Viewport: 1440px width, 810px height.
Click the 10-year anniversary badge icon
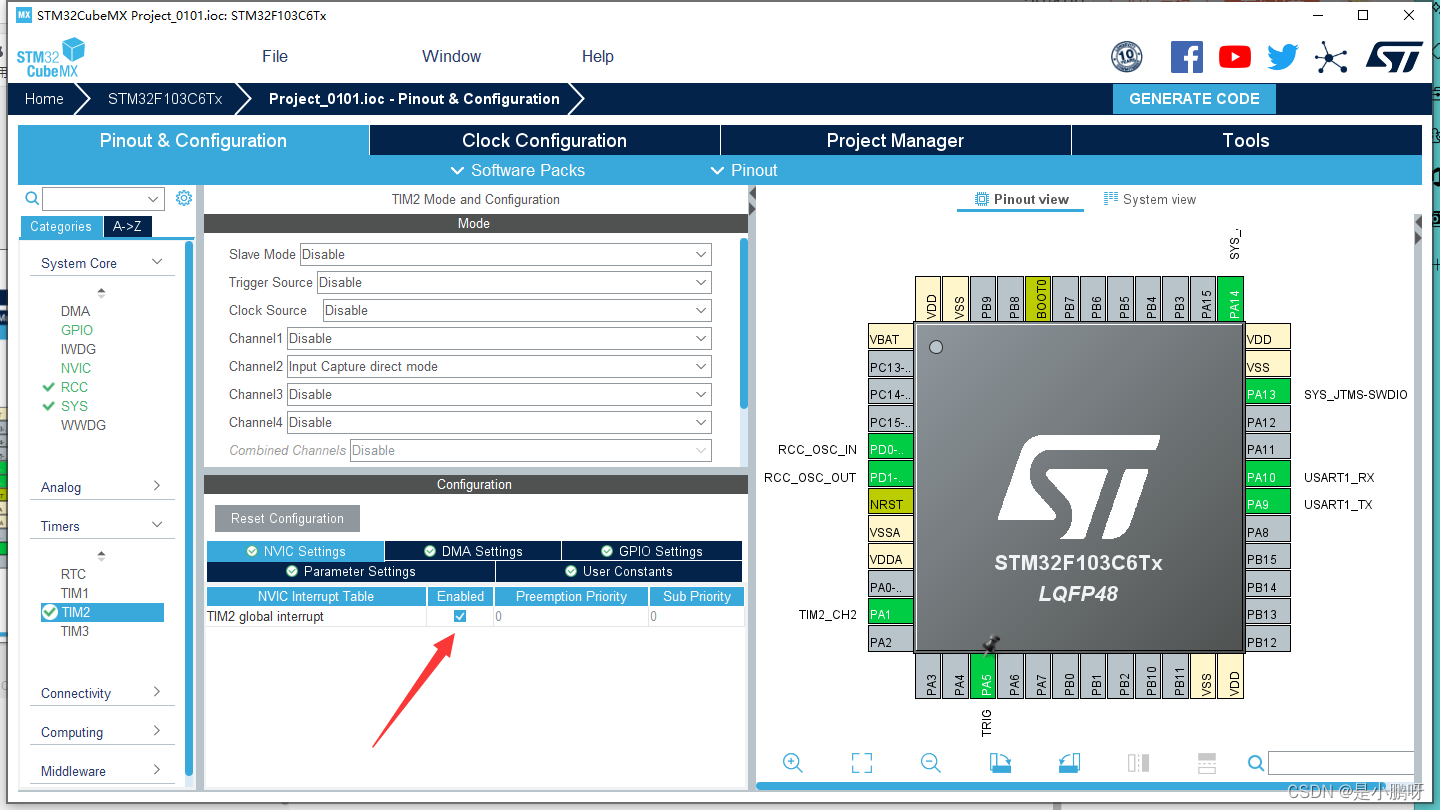coord(1127,57)
